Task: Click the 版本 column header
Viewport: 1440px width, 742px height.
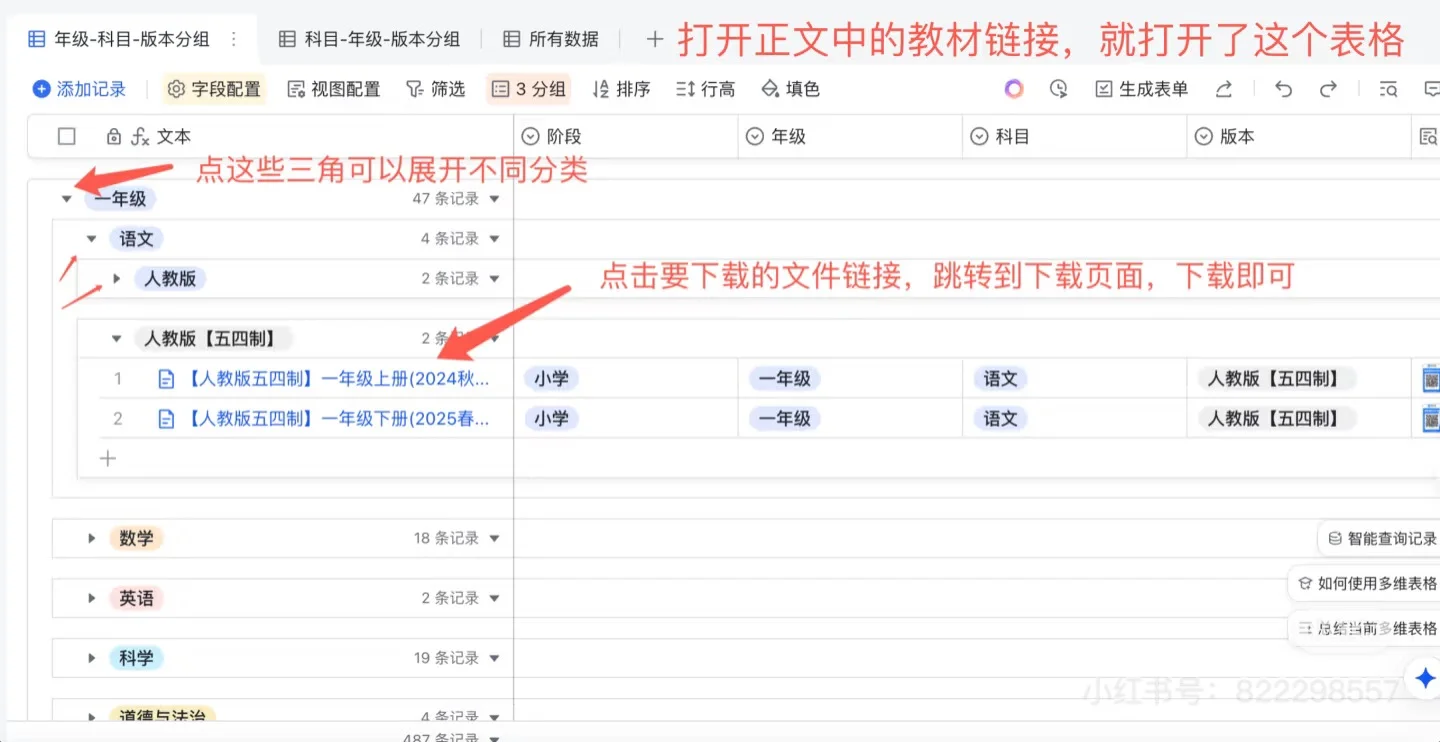Action: click(1299, 137)
